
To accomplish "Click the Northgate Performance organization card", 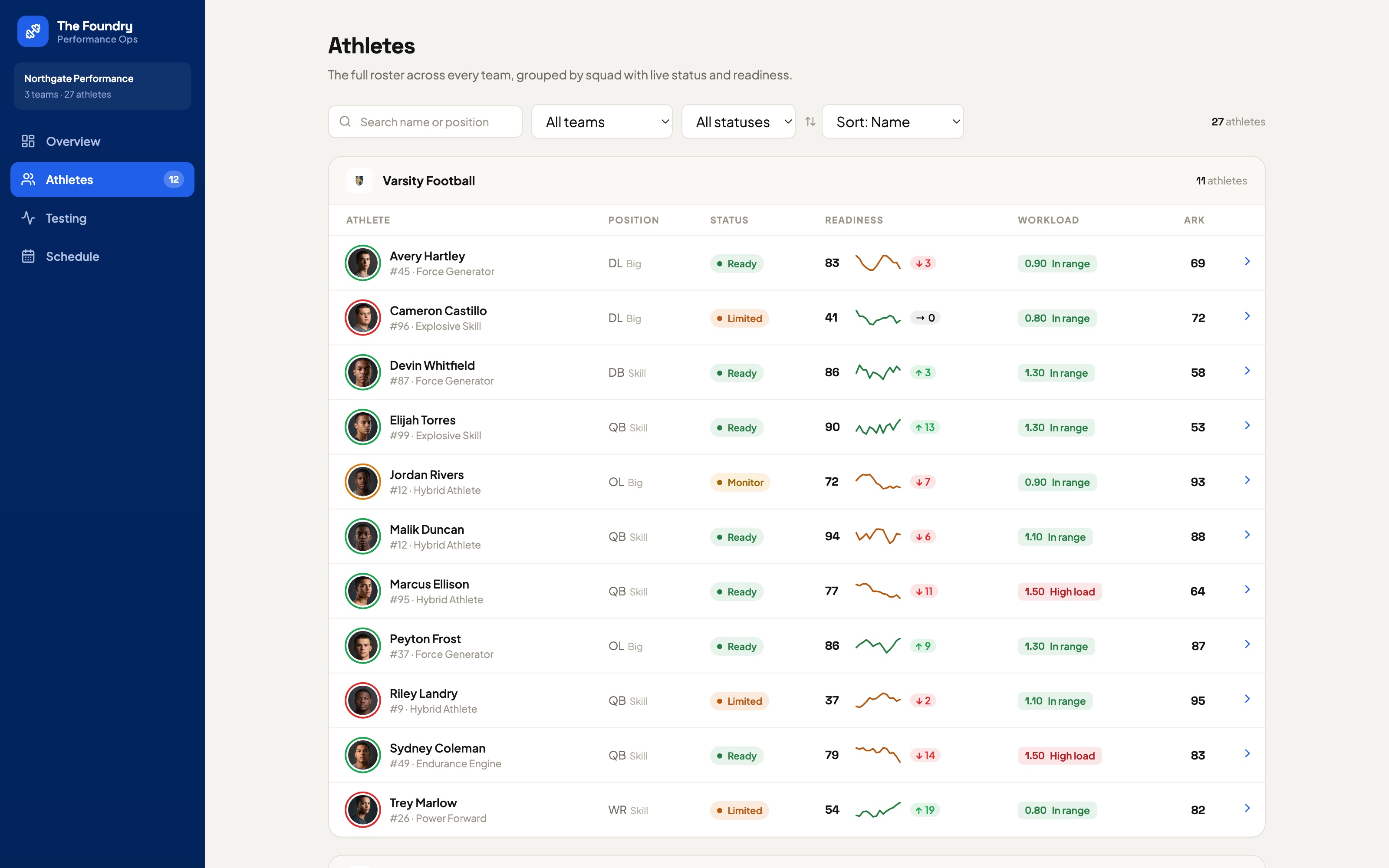I will 102,86.
